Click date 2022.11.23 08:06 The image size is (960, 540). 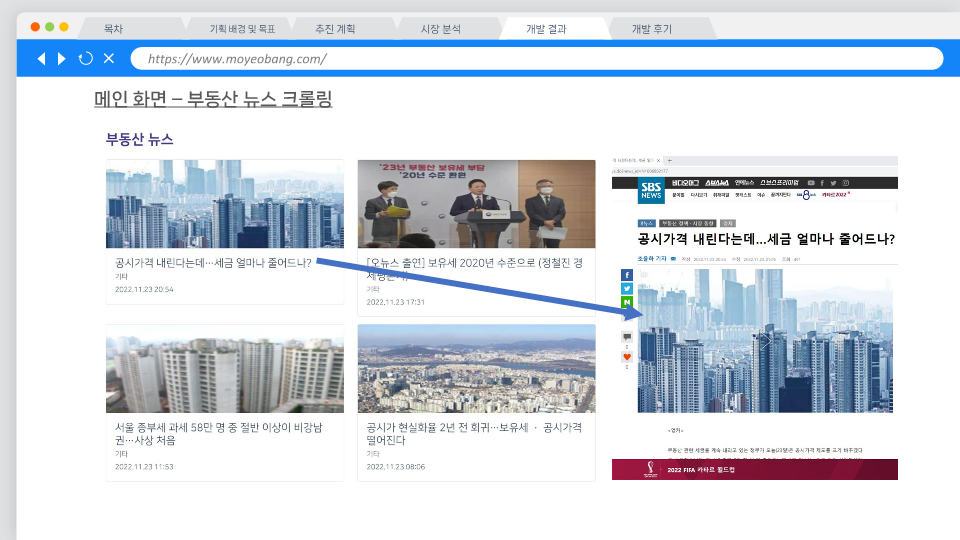click(x=396, y=467)
